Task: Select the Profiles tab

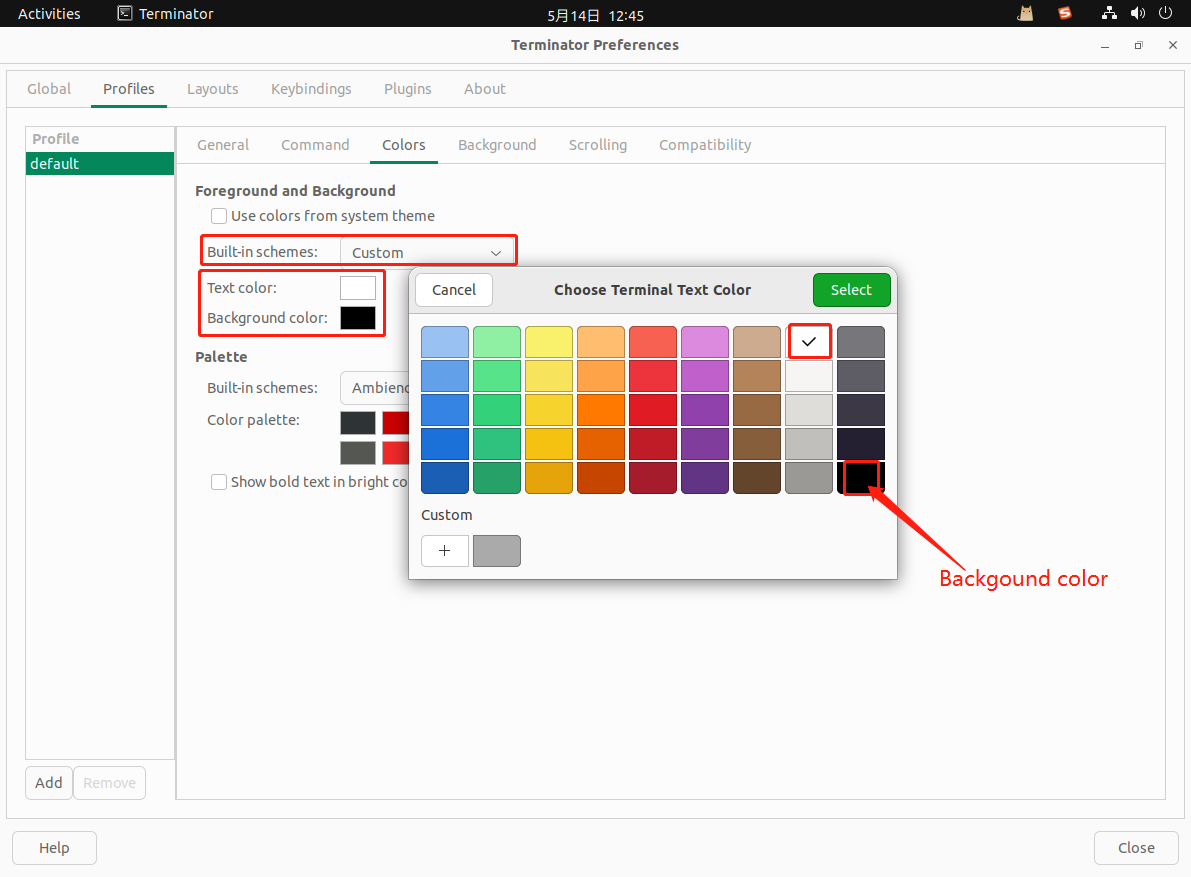Action: 129,89
